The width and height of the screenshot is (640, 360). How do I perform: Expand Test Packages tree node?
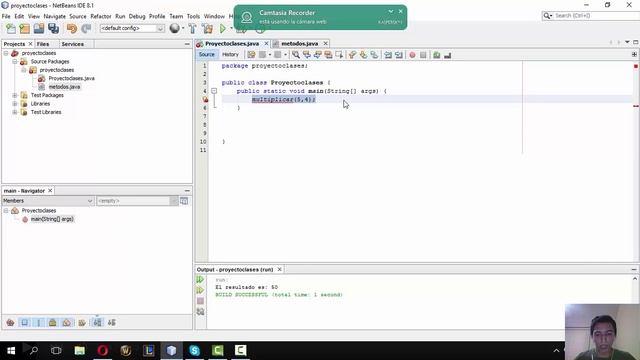(x=15, y=95)
